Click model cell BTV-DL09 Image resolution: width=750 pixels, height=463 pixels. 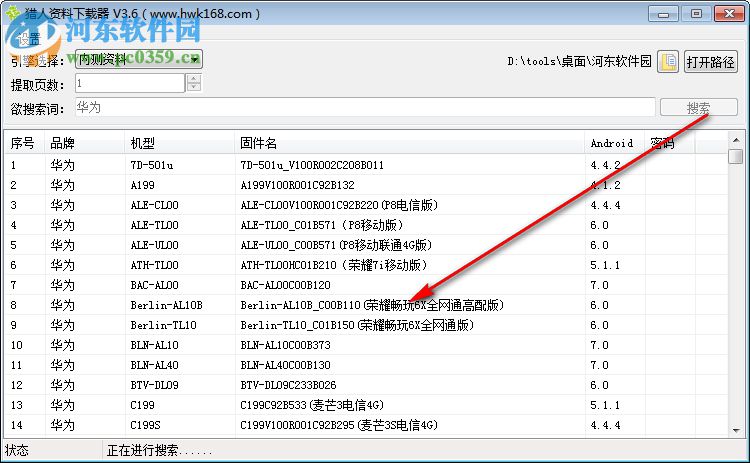pos(154,385)
